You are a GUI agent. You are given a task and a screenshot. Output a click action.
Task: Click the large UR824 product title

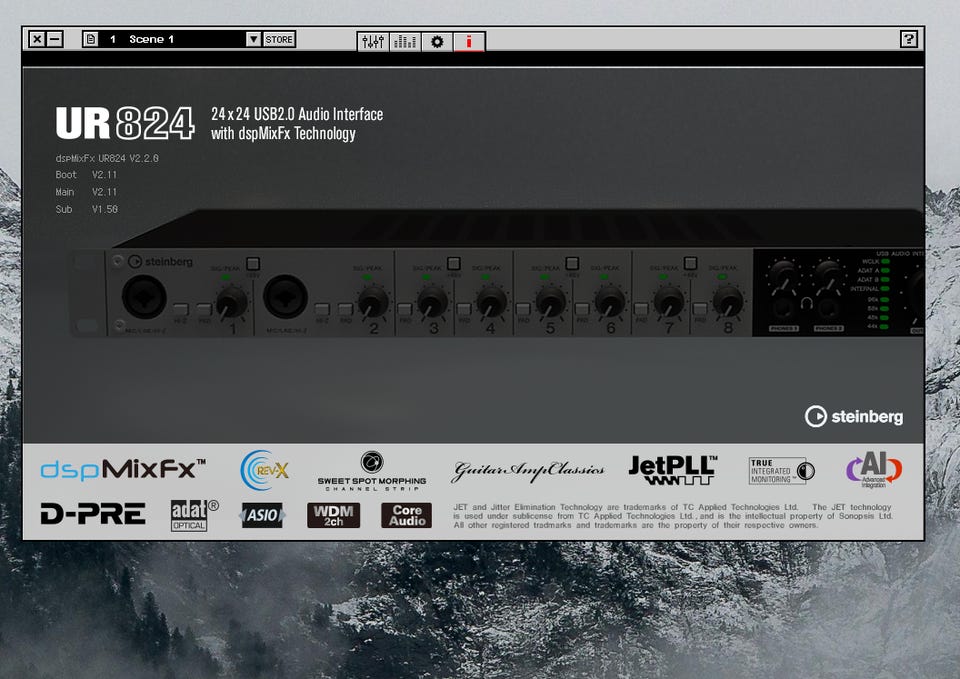(x=125, y=122)
